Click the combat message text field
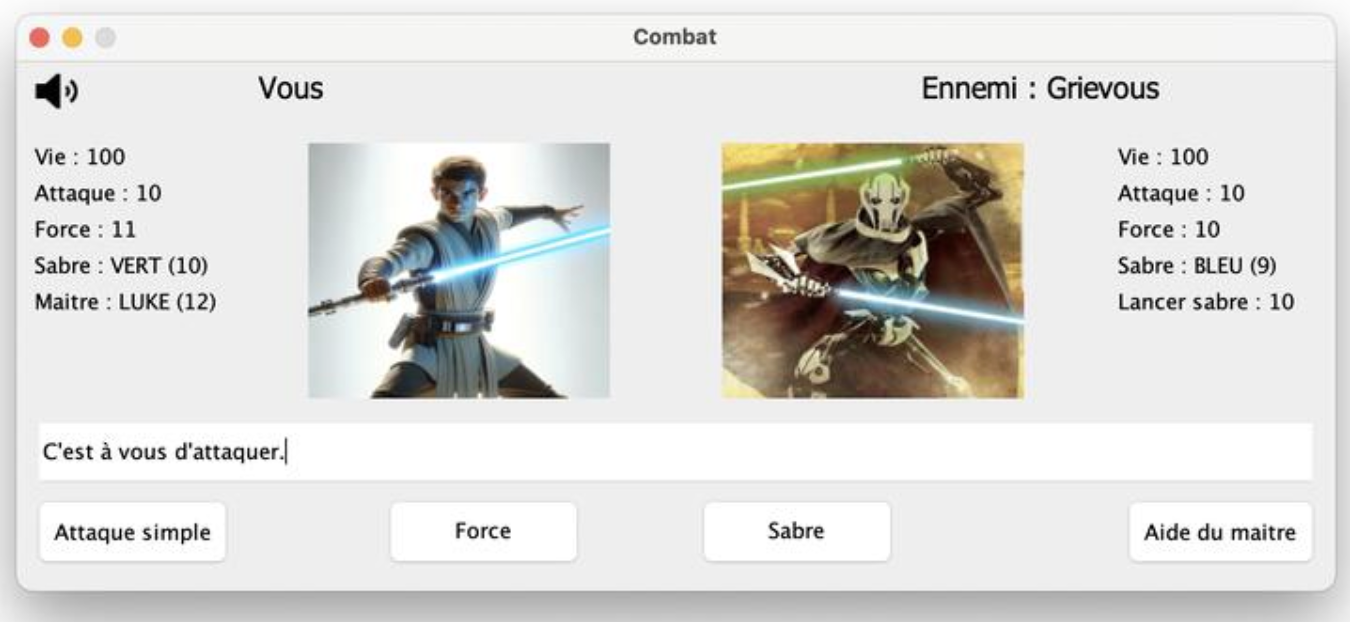The height and width of the screenshot is (622, 1350). (x=675, y=452)
